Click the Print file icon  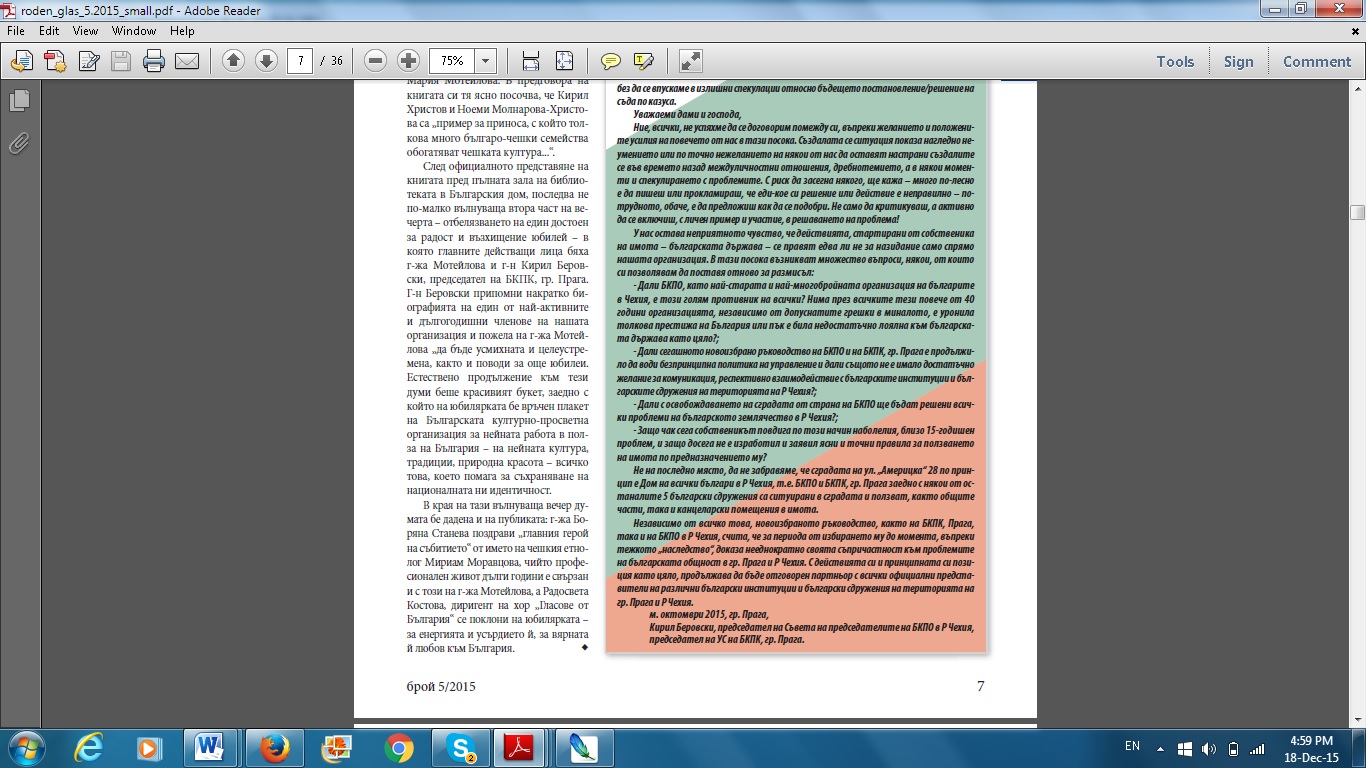pos(153,61)
